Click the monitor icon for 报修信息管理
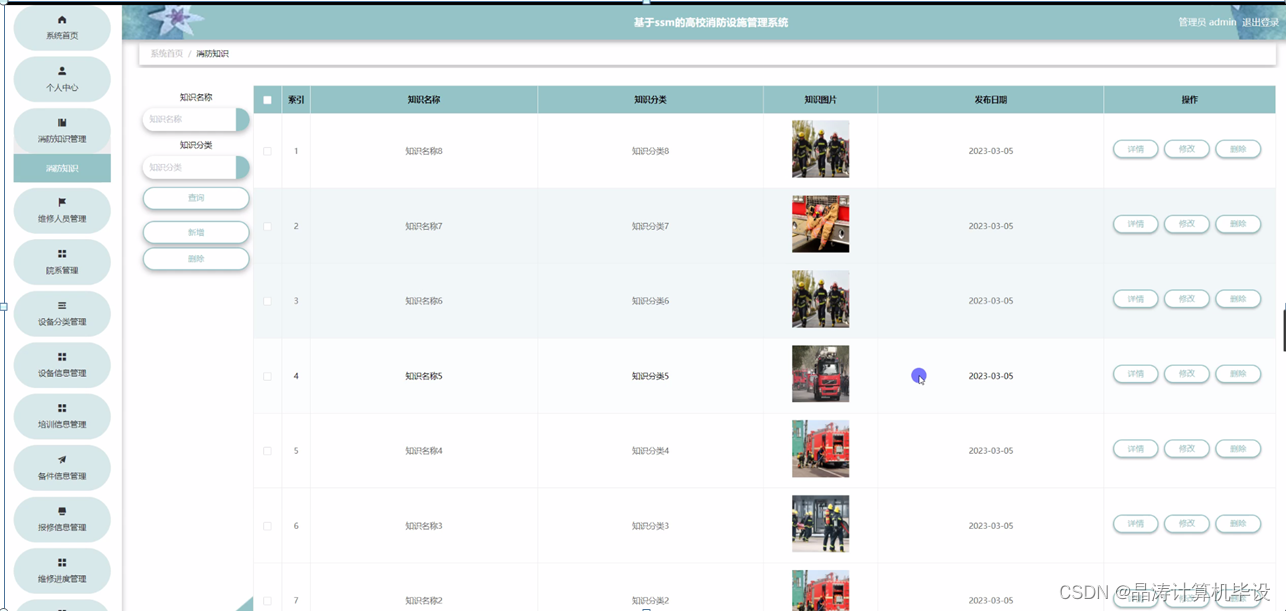The width and height of the screenshot is (1286, 611). tap(62, 511)
